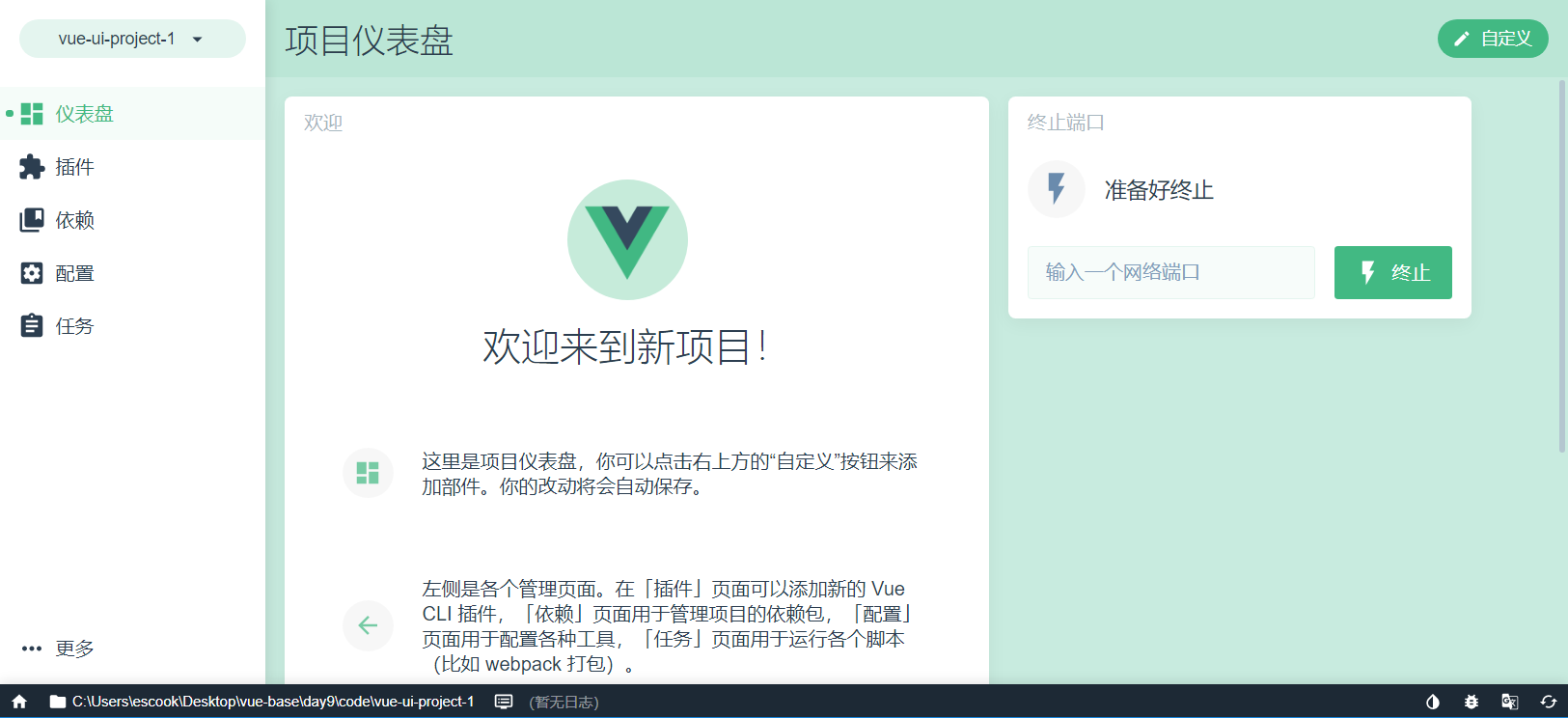
Task: Select 仪表盘 in the sidebar
Action: point(132,114)
